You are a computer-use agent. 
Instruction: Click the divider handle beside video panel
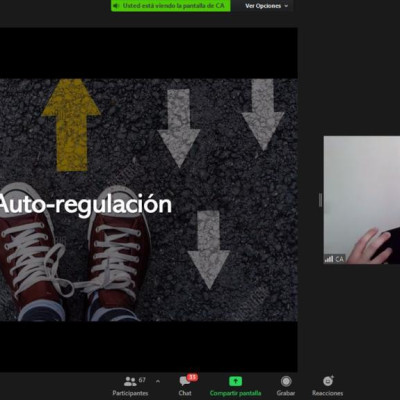[x=320, y=200]
